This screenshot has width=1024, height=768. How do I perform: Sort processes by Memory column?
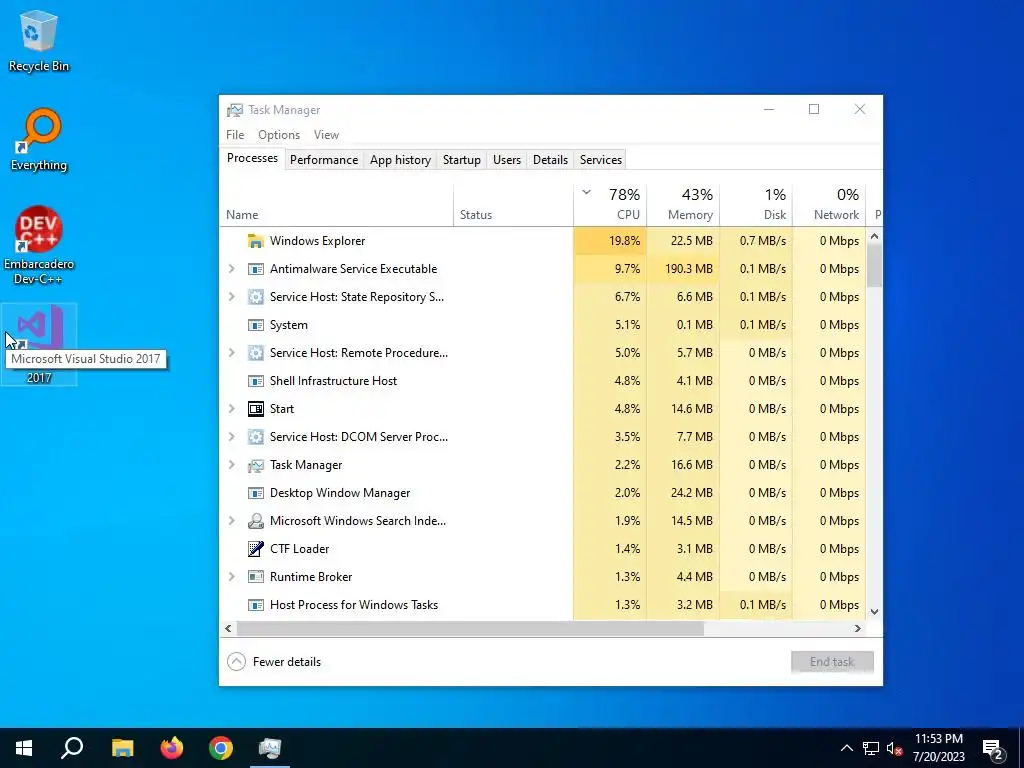[683, 205]
